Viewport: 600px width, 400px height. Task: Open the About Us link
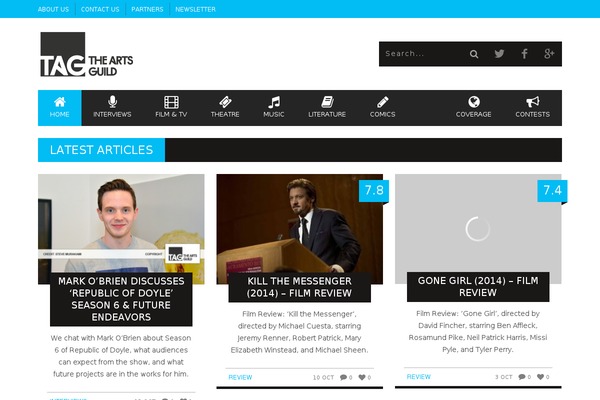53,9
